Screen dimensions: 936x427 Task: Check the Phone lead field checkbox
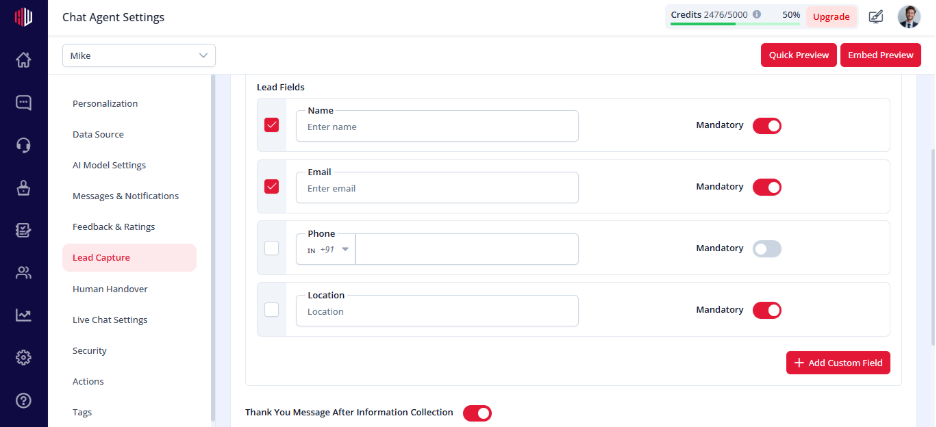(272, 248)
